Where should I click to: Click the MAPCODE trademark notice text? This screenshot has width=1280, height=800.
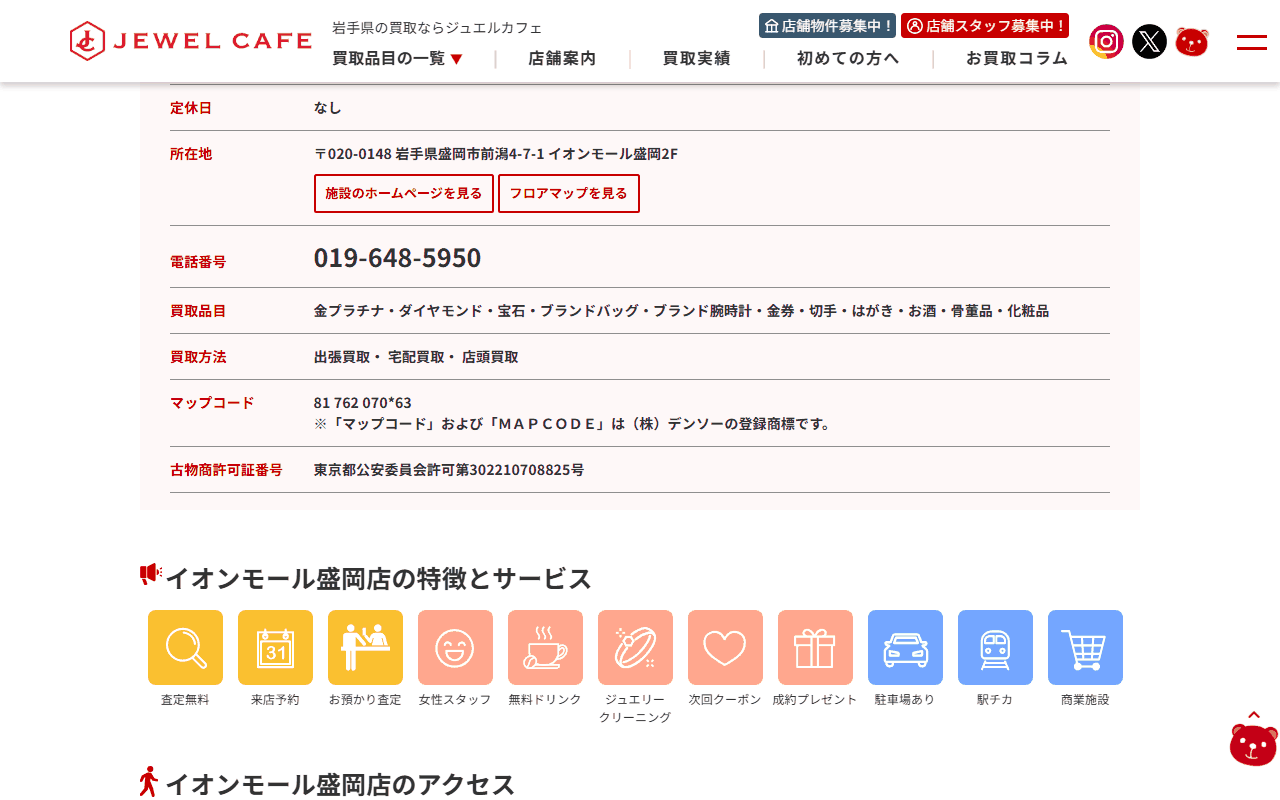[x=572, y=424]
